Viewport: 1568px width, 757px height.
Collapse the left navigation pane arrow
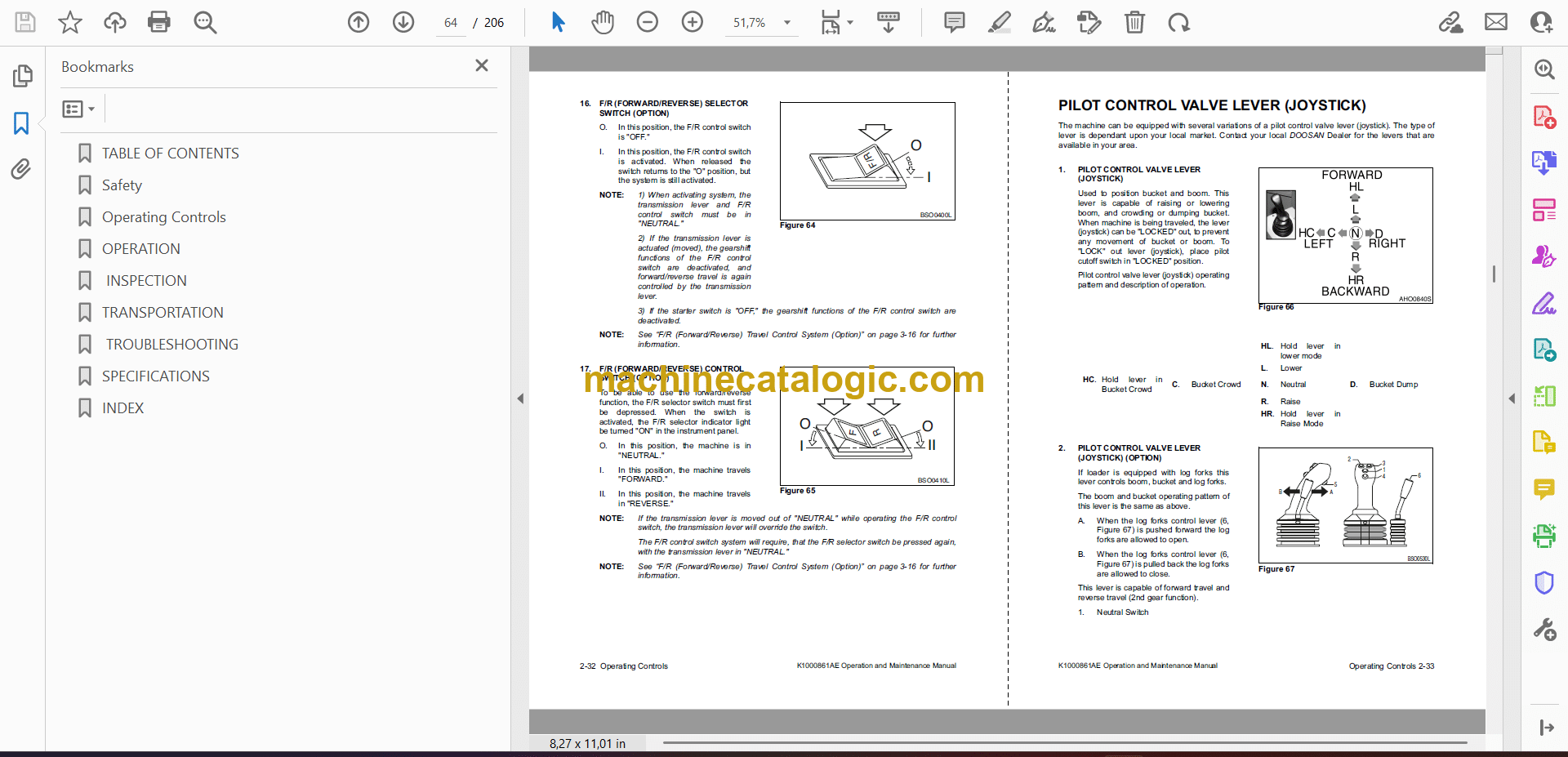point(520,399)
